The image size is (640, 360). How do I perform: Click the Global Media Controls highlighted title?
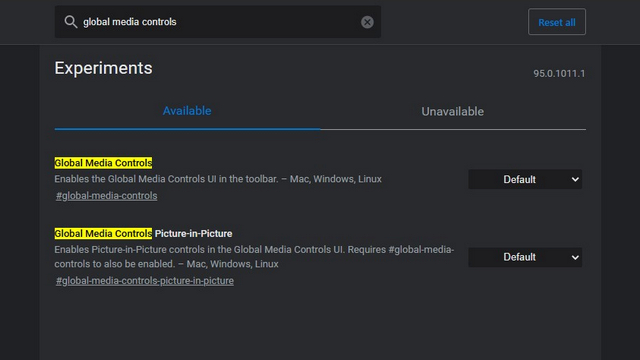103,163
